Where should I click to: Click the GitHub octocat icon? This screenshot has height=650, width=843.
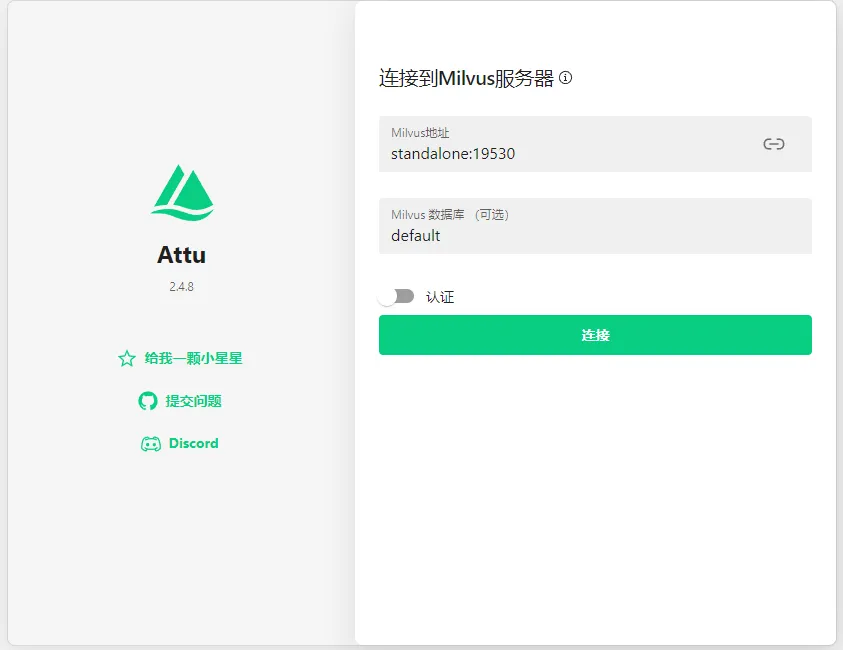click(x=148, y=401)
